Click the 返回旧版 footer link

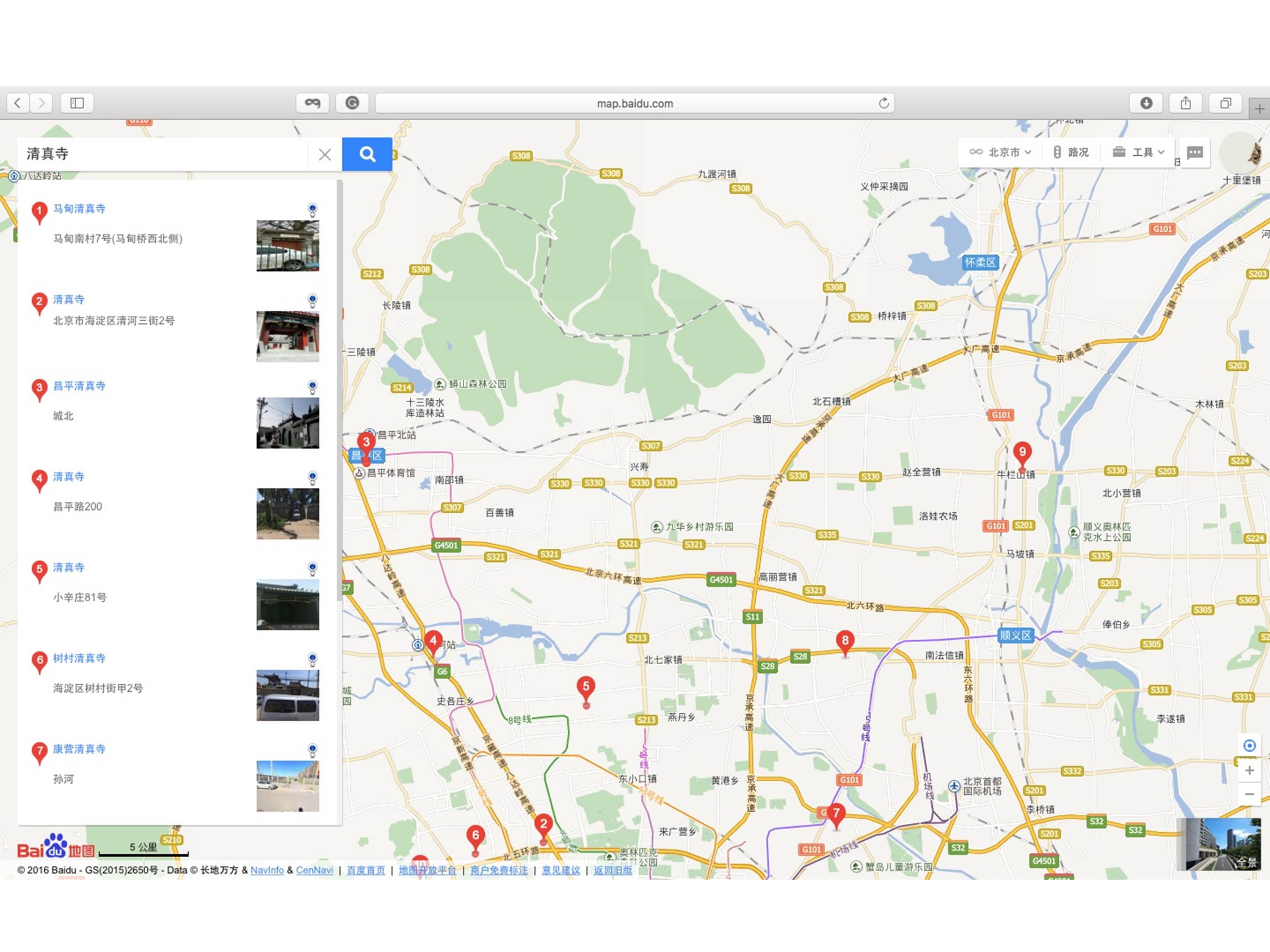pyautogui.click(x=613, y=870)
